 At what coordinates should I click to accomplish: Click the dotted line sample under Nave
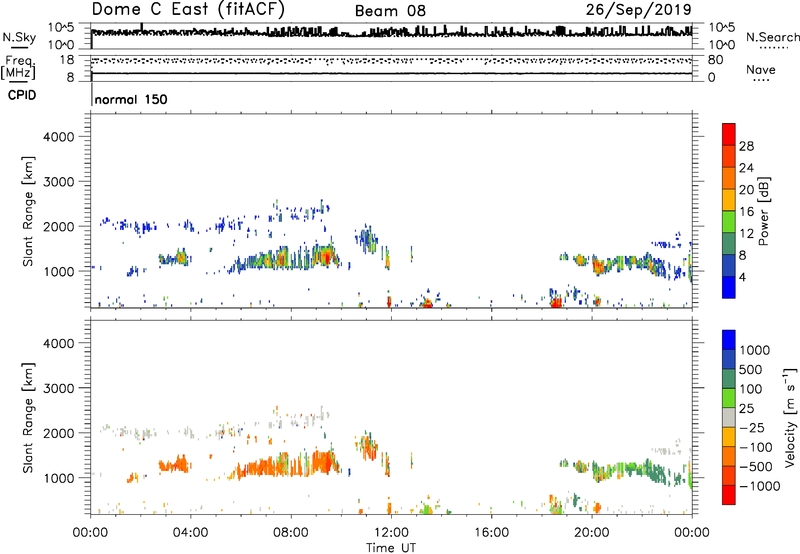tap(762, 80)
